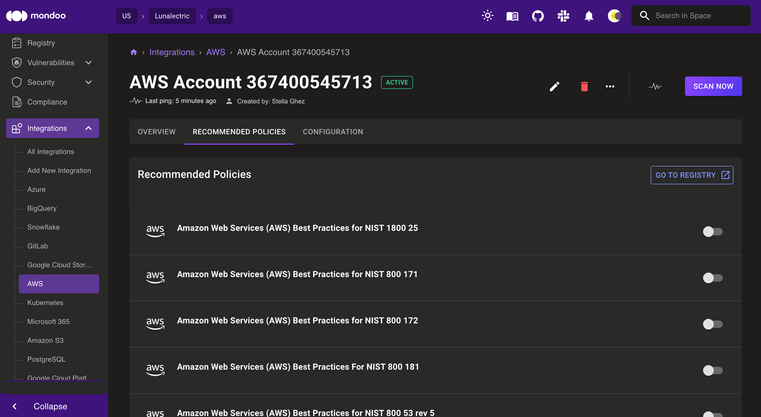Image resolution: width=761 pixels, height=417 pixels.
Task: Collapse the Integrations menu chevron
Action: point(88,128)
